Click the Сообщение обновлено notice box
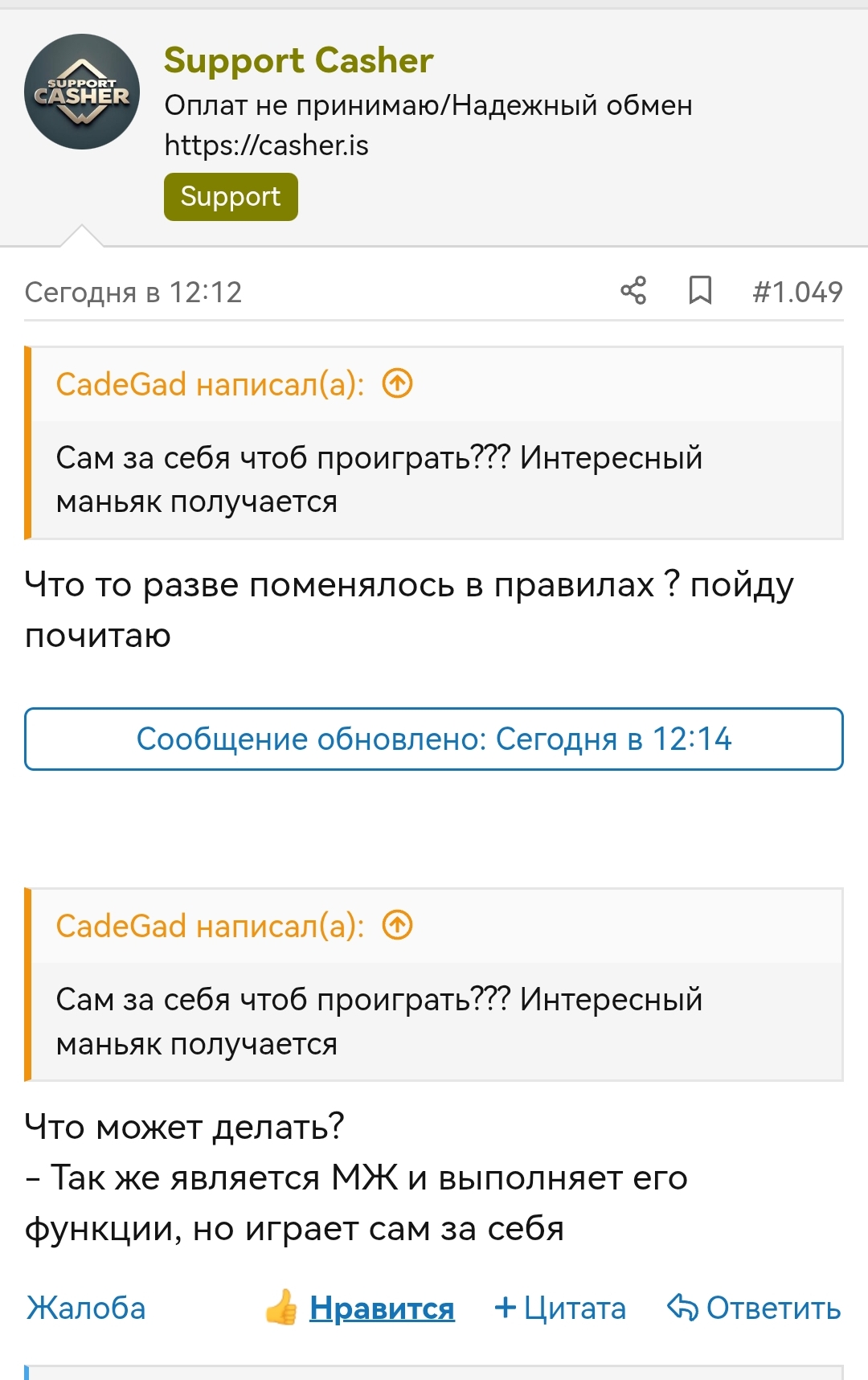Screen dimensions: 868x1380 point(434,739)
